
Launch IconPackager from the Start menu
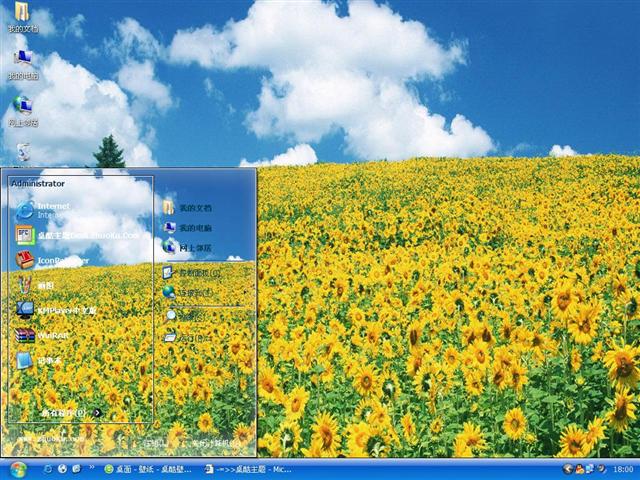pyautogui.click(x=52, y=260)
